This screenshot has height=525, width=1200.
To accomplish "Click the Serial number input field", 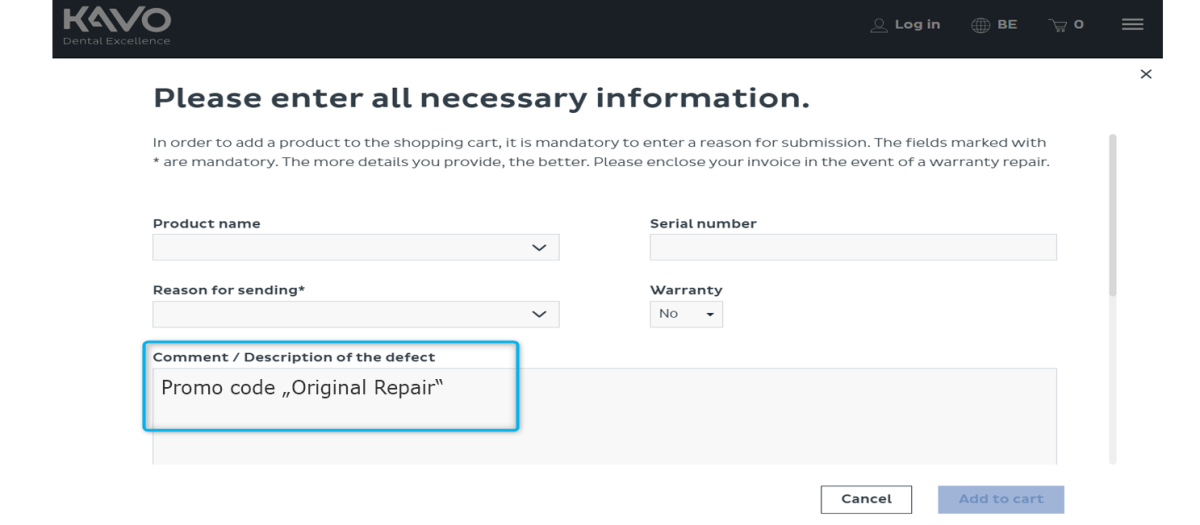I will (x=853, y=247).
